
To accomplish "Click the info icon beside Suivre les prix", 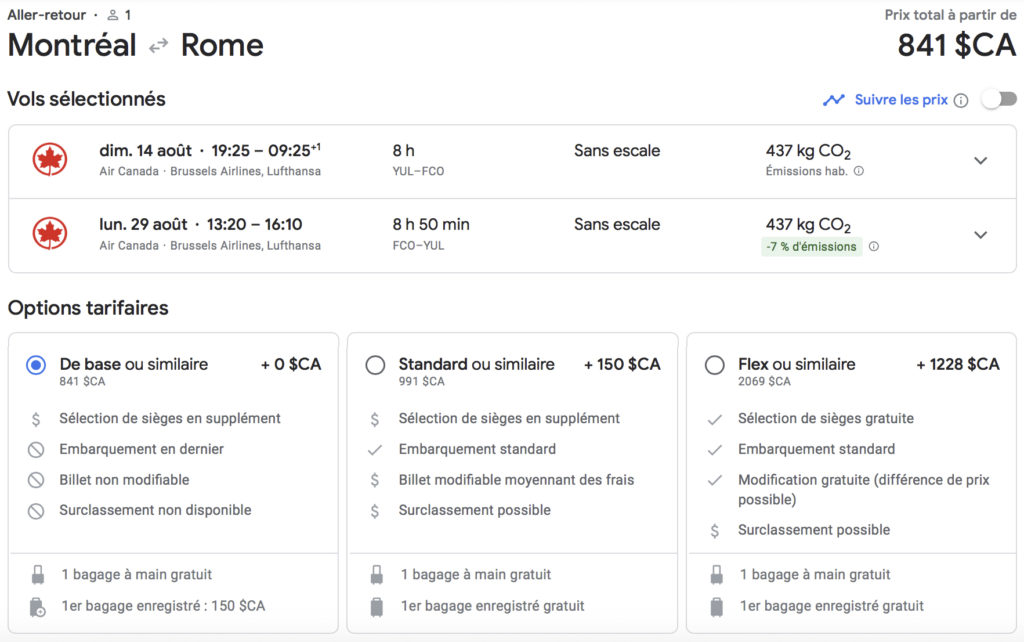I will 961,100.
